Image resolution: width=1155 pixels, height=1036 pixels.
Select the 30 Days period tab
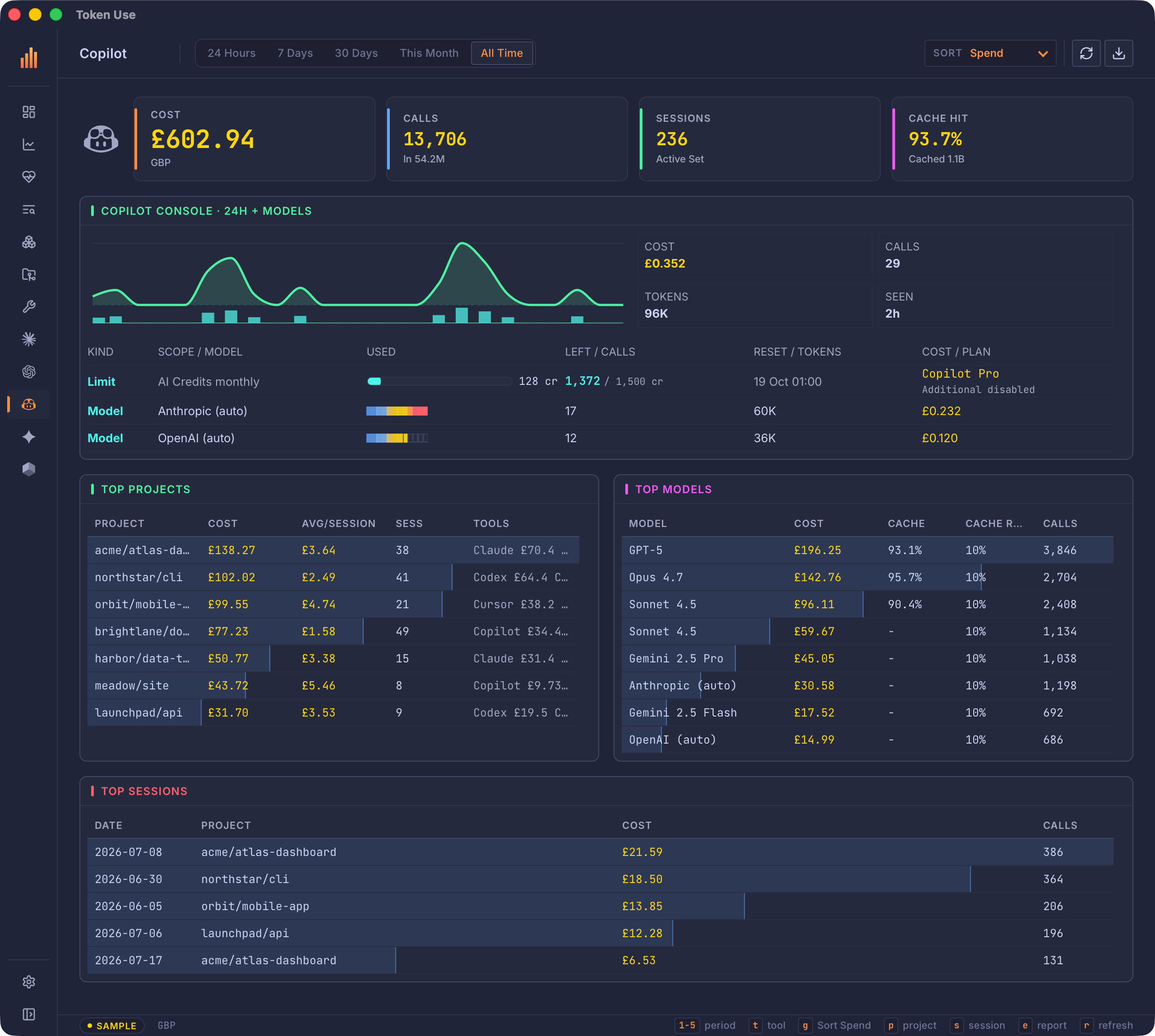(356, 53)
